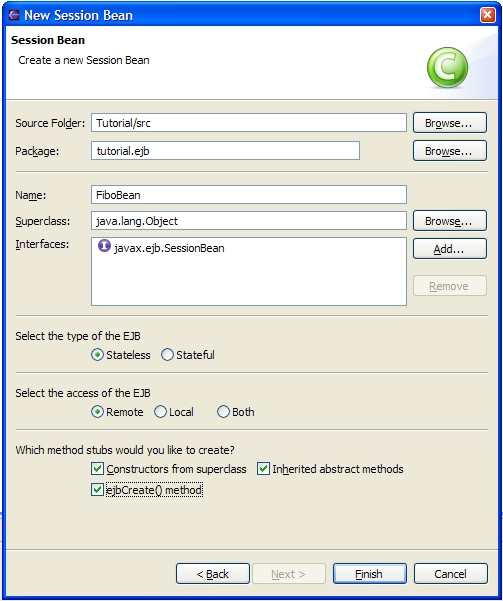Choose Local access for the EJB
The image size is (503, 601).
pos(160,412)
